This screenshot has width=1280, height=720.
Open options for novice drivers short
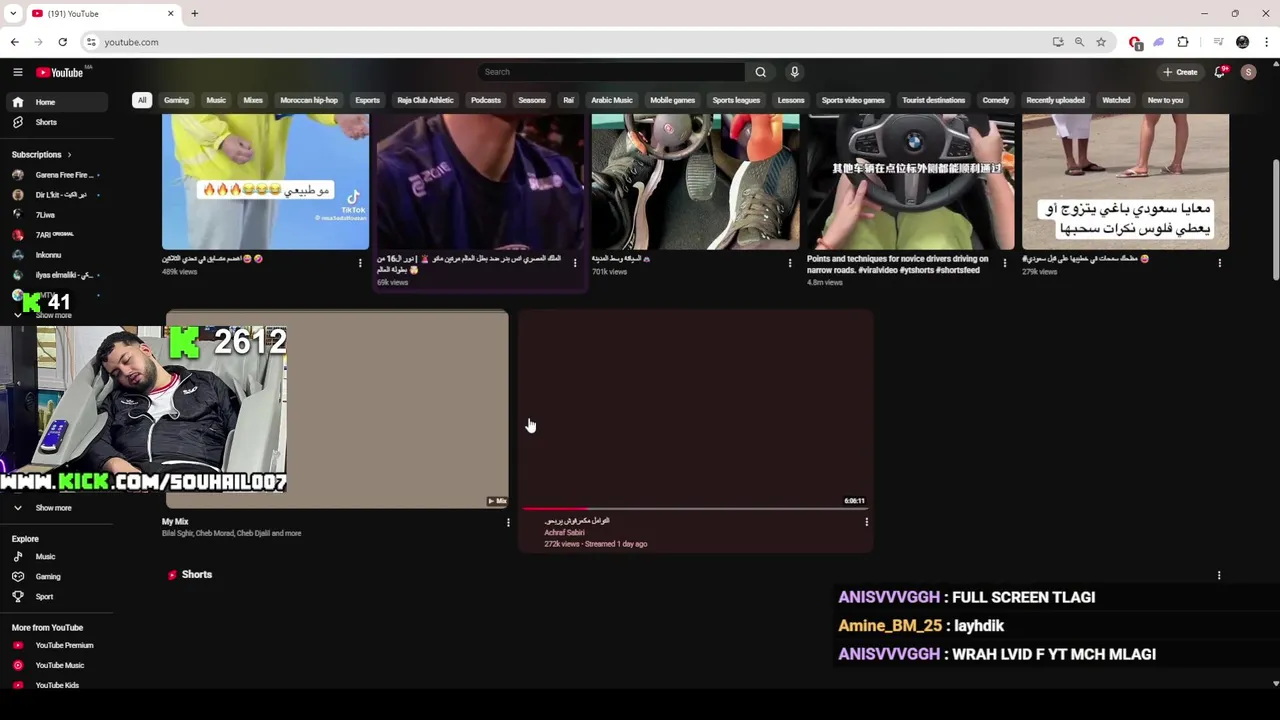click(1005, 263)
